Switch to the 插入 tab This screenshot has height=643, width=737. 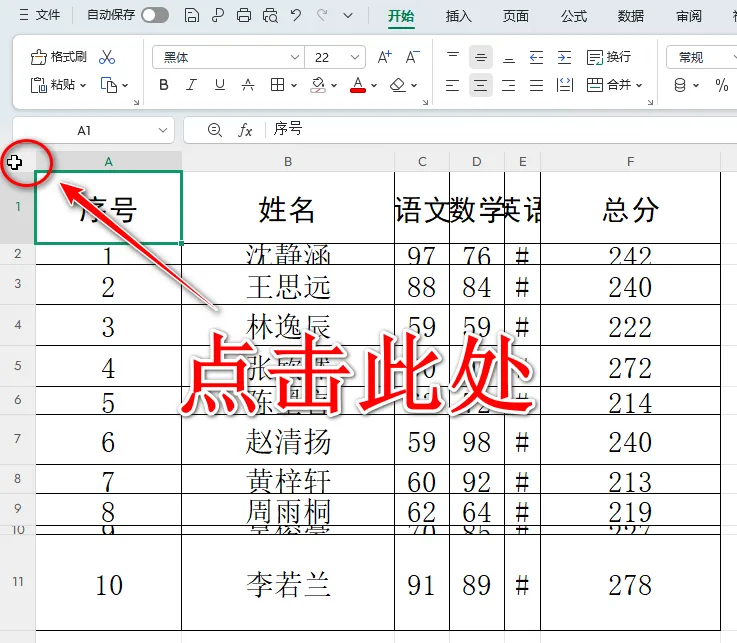[x=458, y=16]
